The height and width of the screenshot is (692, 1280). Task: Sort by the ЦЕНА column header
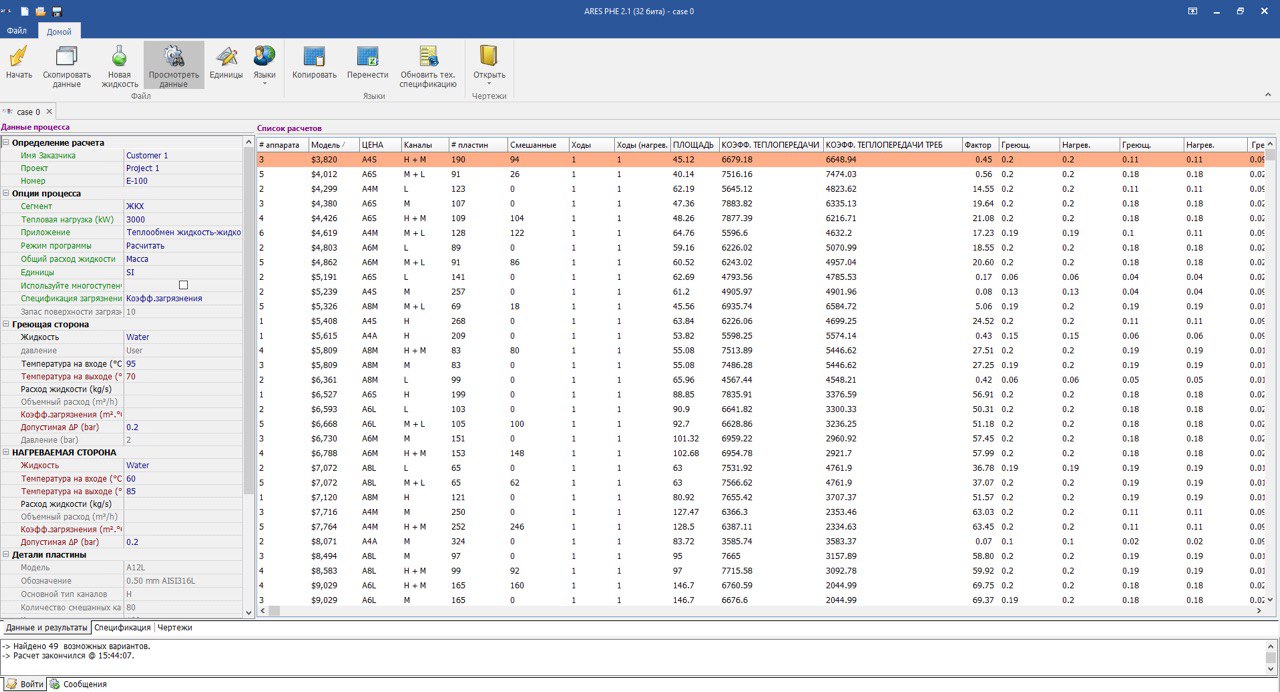tap(379, 145)
